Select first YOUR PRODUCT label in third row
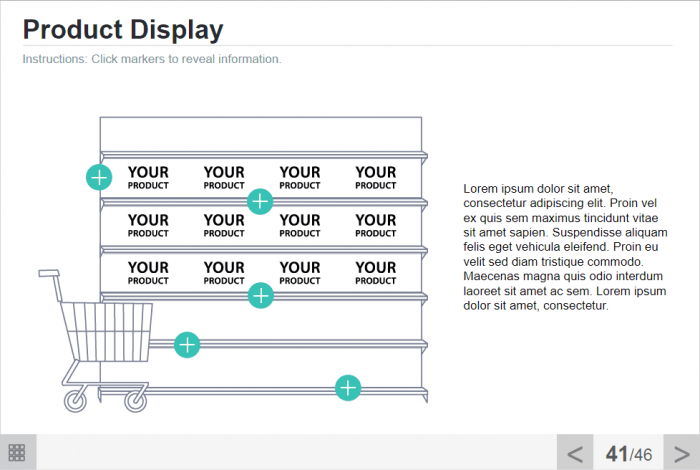The width and height of the screenshot is (700, 470). 148,272
